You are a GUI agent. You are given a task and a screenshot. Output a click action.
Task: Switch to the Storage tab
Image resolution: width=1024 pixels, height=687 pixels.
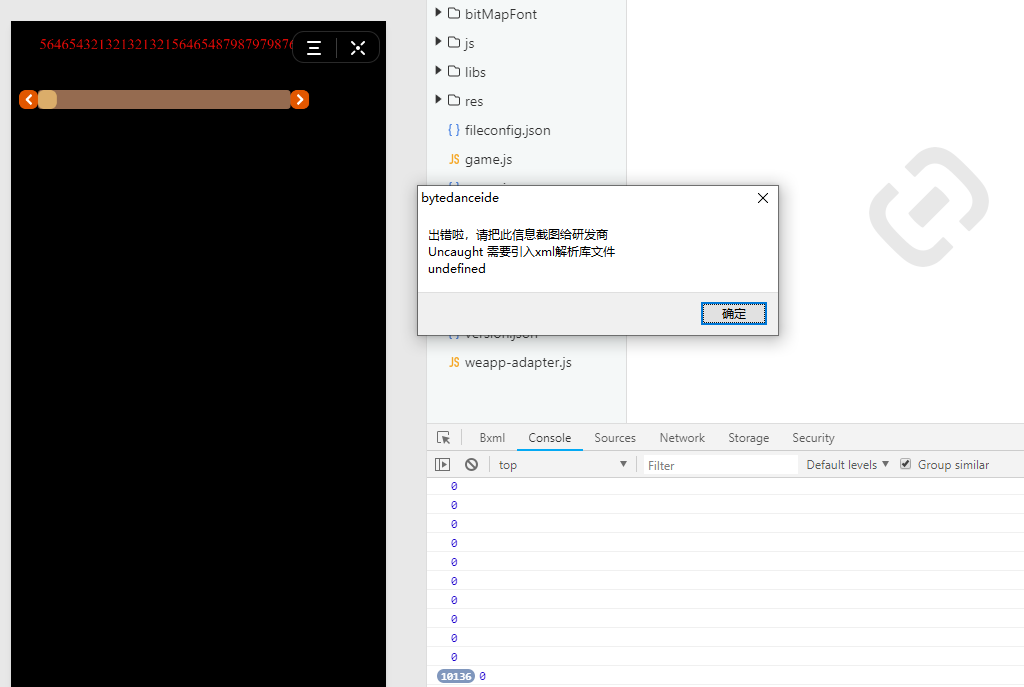748,438
